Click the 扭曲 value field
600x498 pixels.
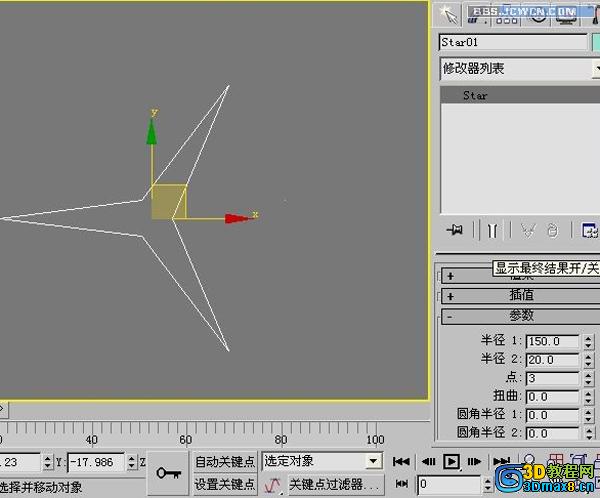click(553, 397)
